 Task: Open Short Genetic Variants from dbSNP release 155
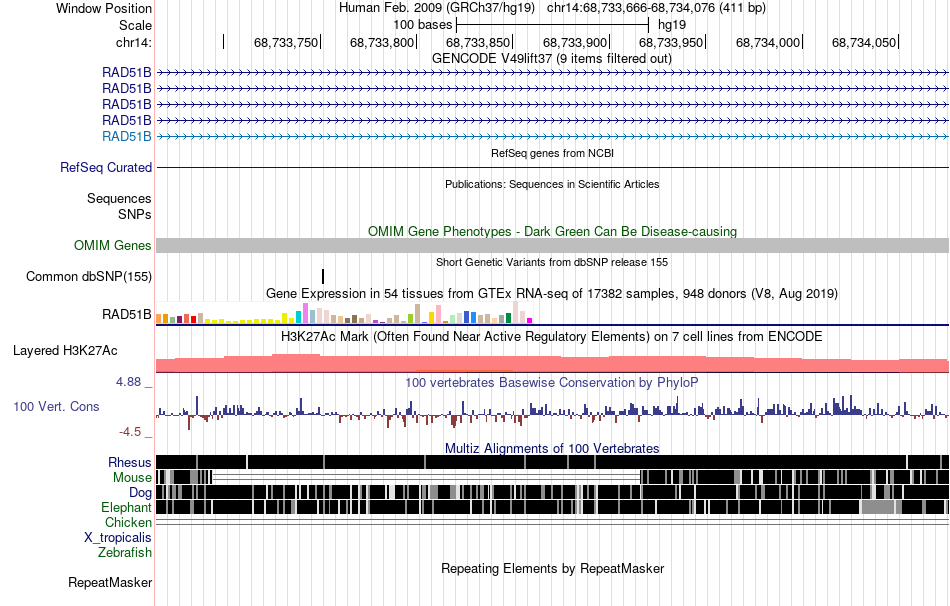coord(552,262)
